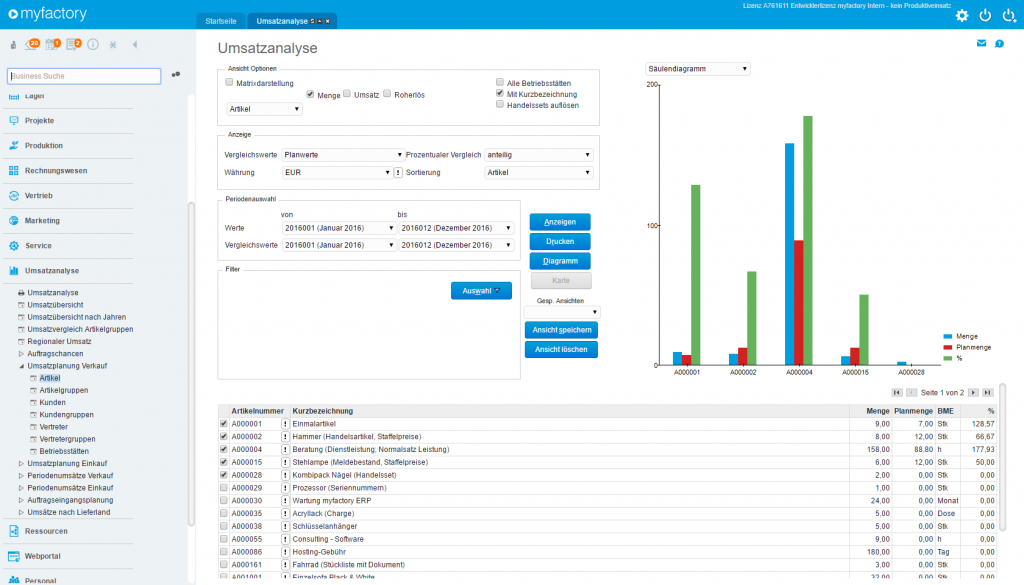
Task: Open the settings gear in the header
Action: coord(962,15)
